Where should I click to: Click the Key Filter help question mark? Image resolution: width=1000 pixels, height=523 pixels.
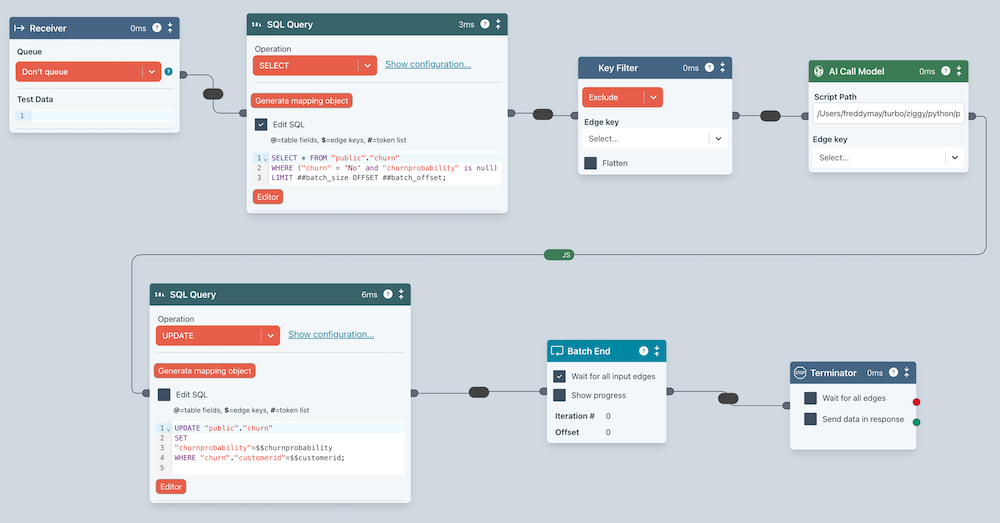coord(709,68)
